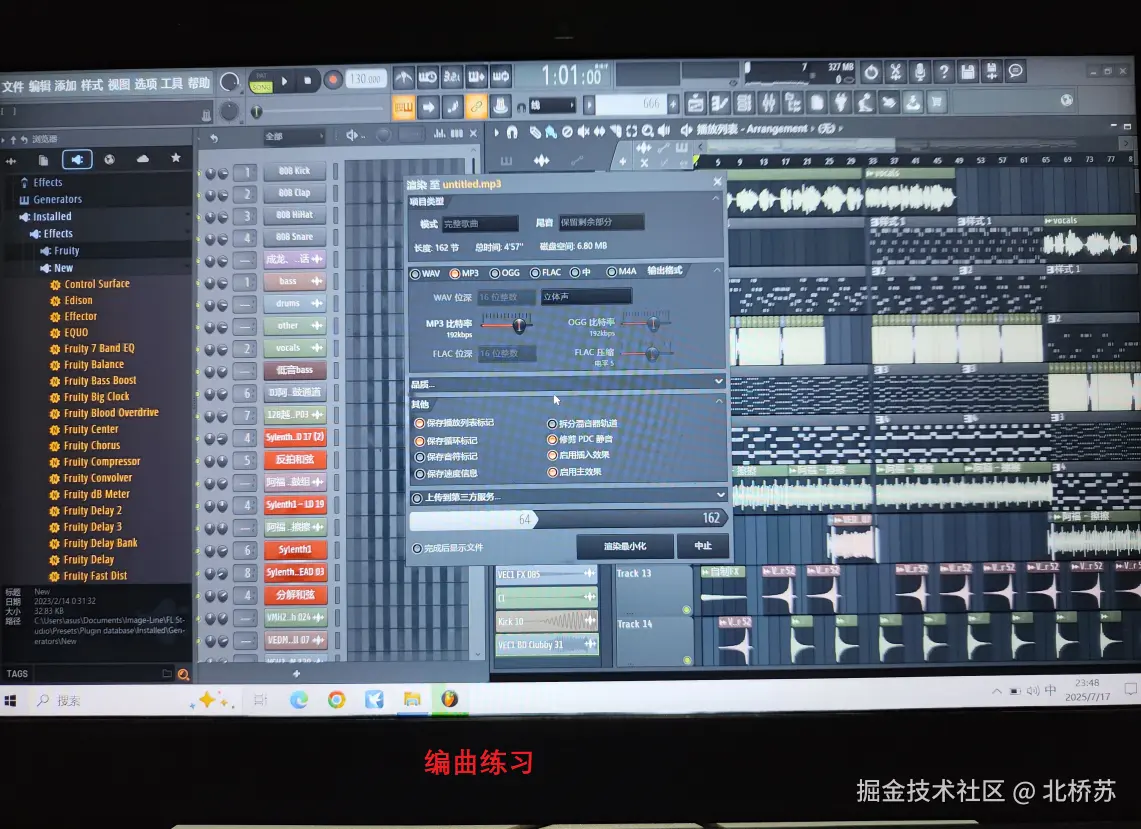Open the 全部 channel filter dropdown

294,137
